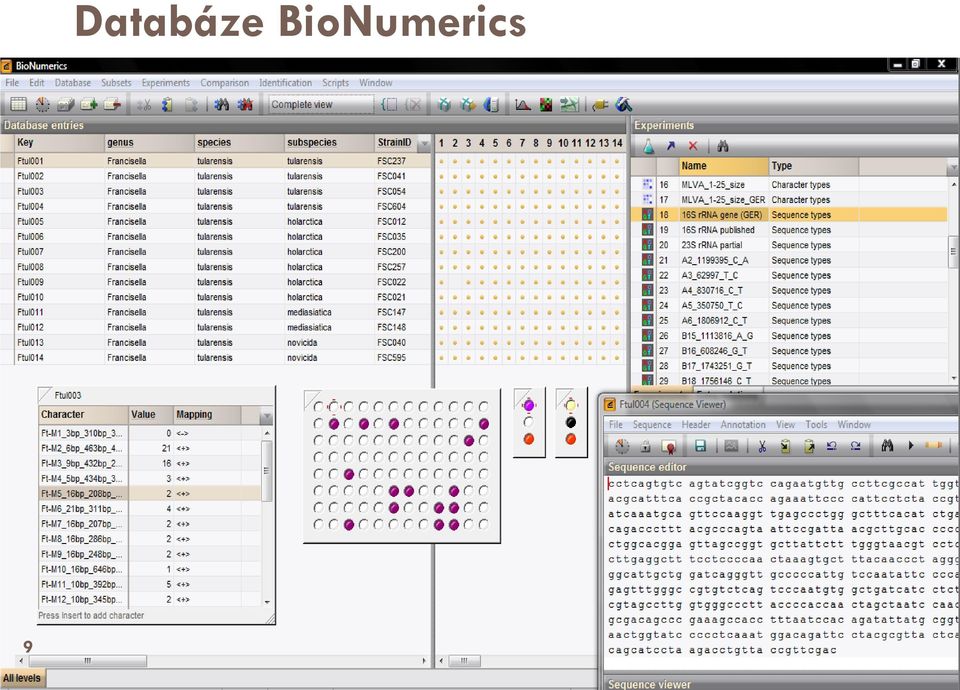Open the Experiments menu in main menu bar
The width and height of the screenshot is (960, 690).
(166, 83)
